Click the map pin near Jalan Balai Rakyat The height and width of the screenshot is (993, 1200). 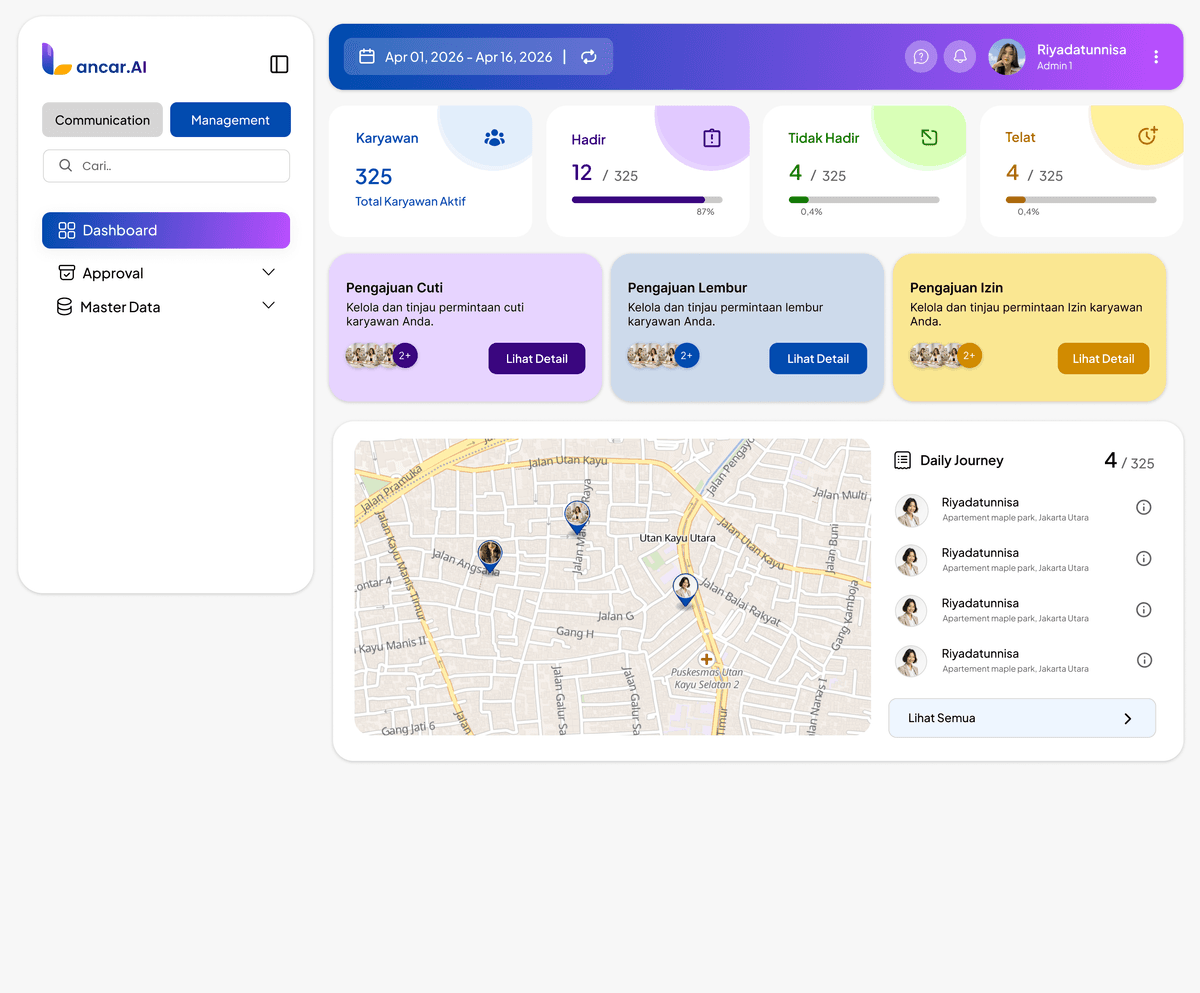pos(684,589)
